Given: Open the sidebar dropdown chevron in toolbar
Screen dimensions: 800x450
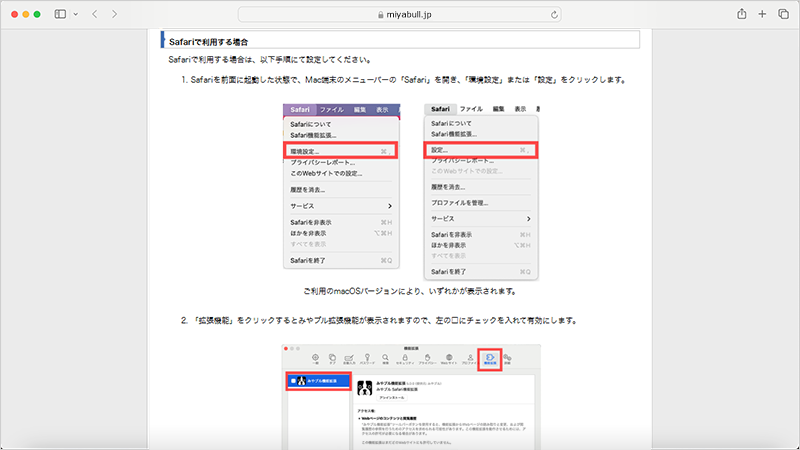Looking at the screenshot, I should [75, 15].
